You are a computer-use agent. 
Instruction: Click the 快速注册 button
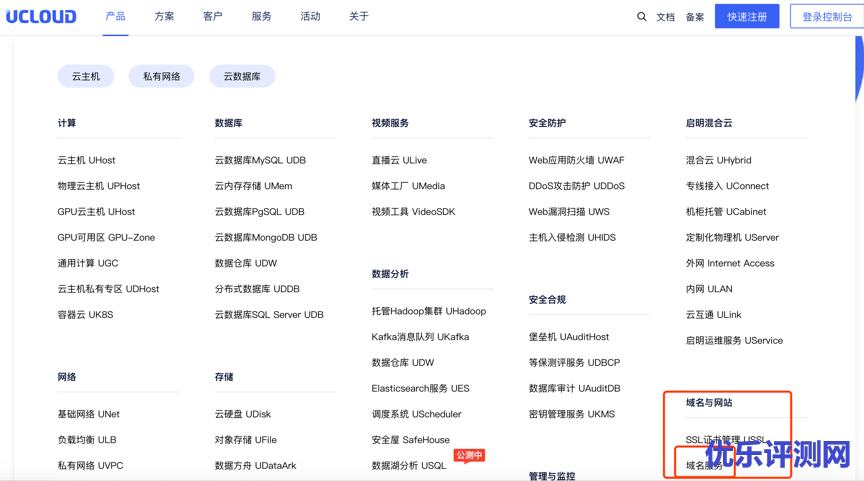pos(746,17)
